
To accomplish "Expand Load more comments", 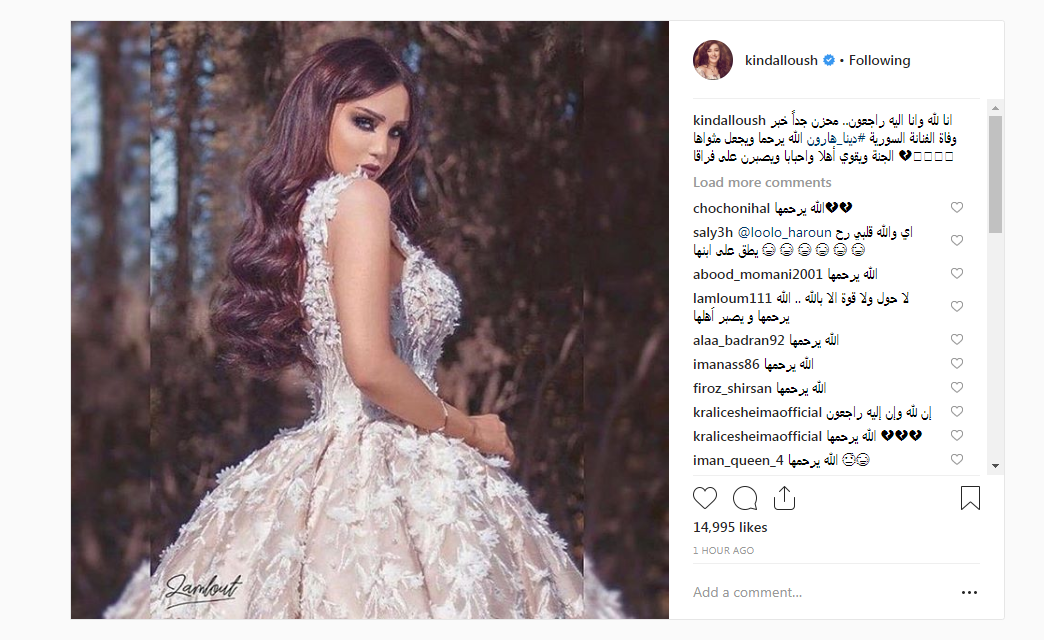I will click(762, 182).
